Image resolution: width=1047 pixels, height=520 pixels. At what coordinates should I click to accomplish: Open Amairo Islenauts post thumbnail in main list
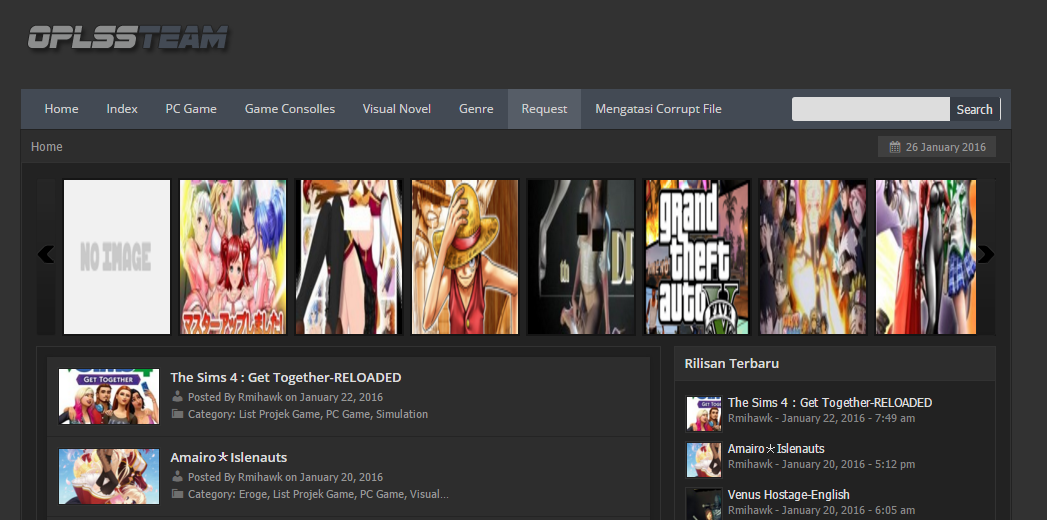pyautogui.click(x=109, y=477)
